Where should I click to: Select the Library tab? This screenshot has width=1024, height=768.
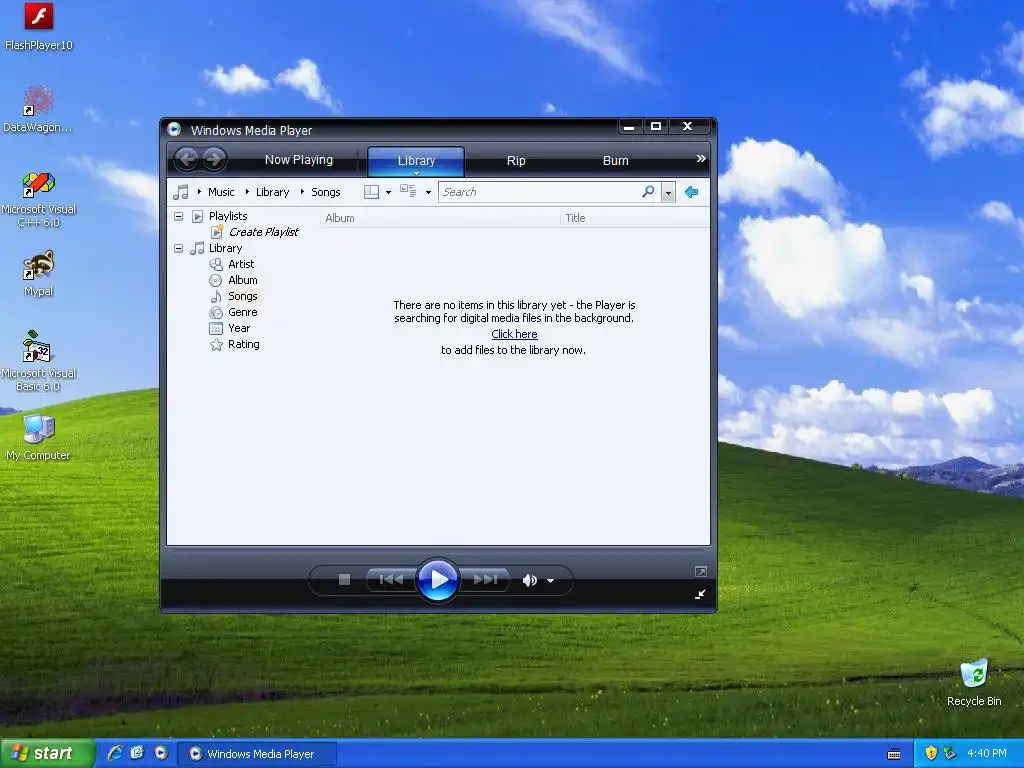click(x=416, y=161)
